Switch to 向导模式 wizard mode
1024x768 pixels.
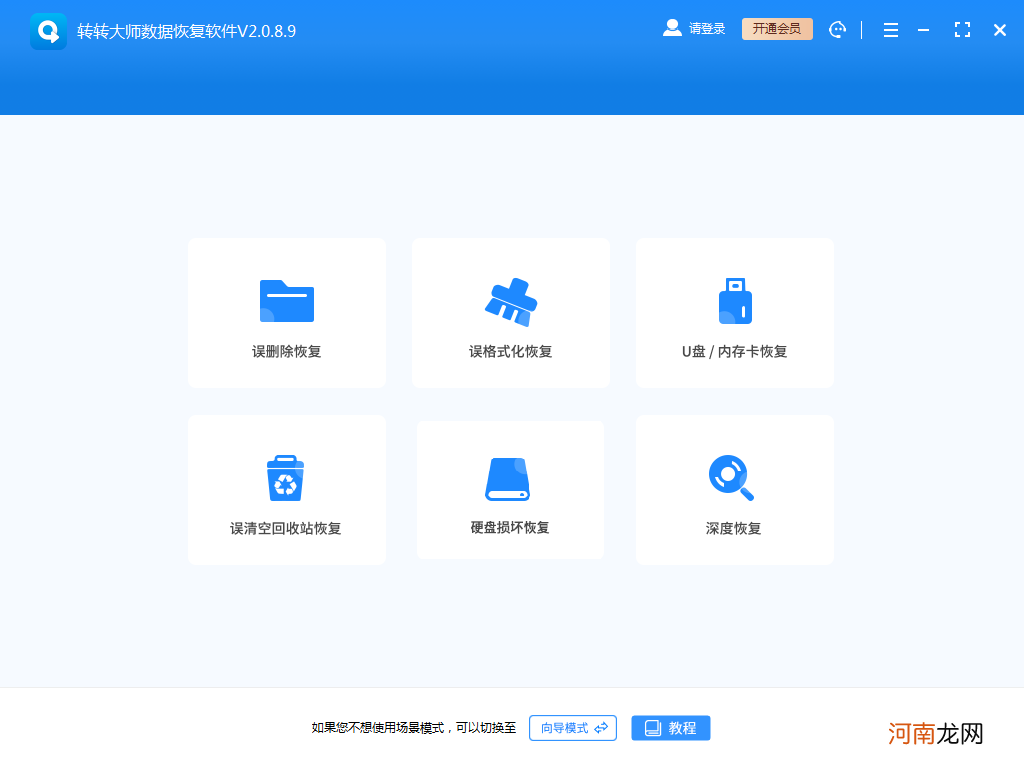pos(572,728)
